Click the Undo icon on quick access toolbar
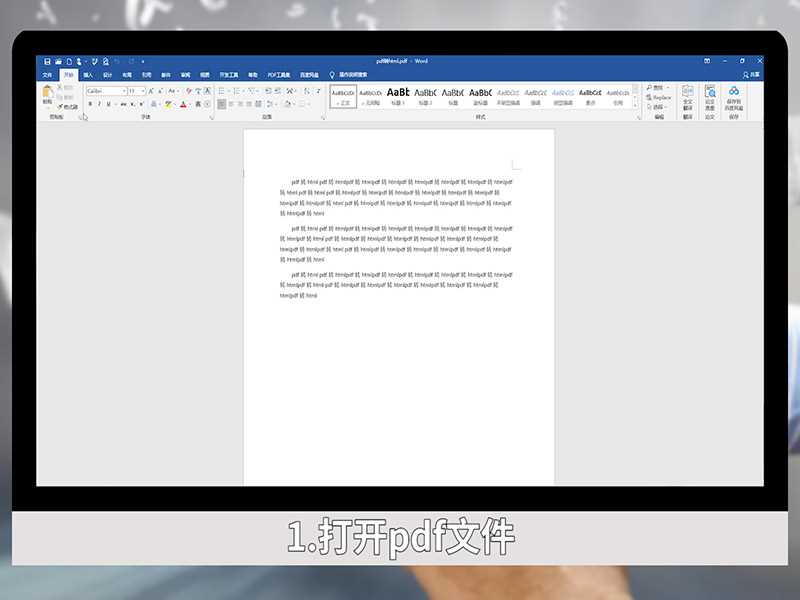The width and height of the screenshot is (800, 600). 92,59
